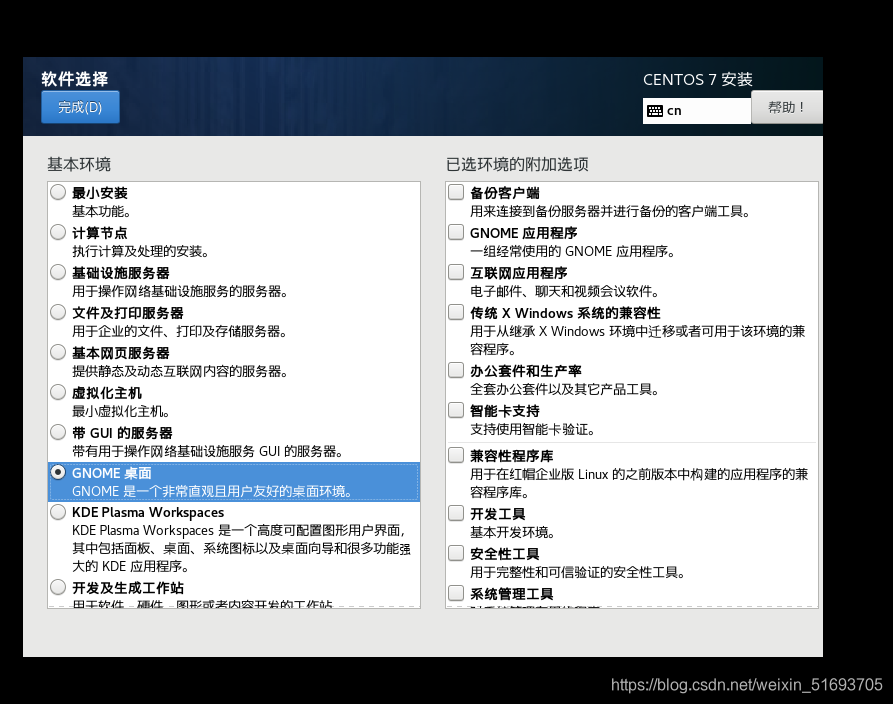Screen dimensions: 893x704
Task: Tick the 开发工具 checkbox
Action: click(x=456, y=513)
